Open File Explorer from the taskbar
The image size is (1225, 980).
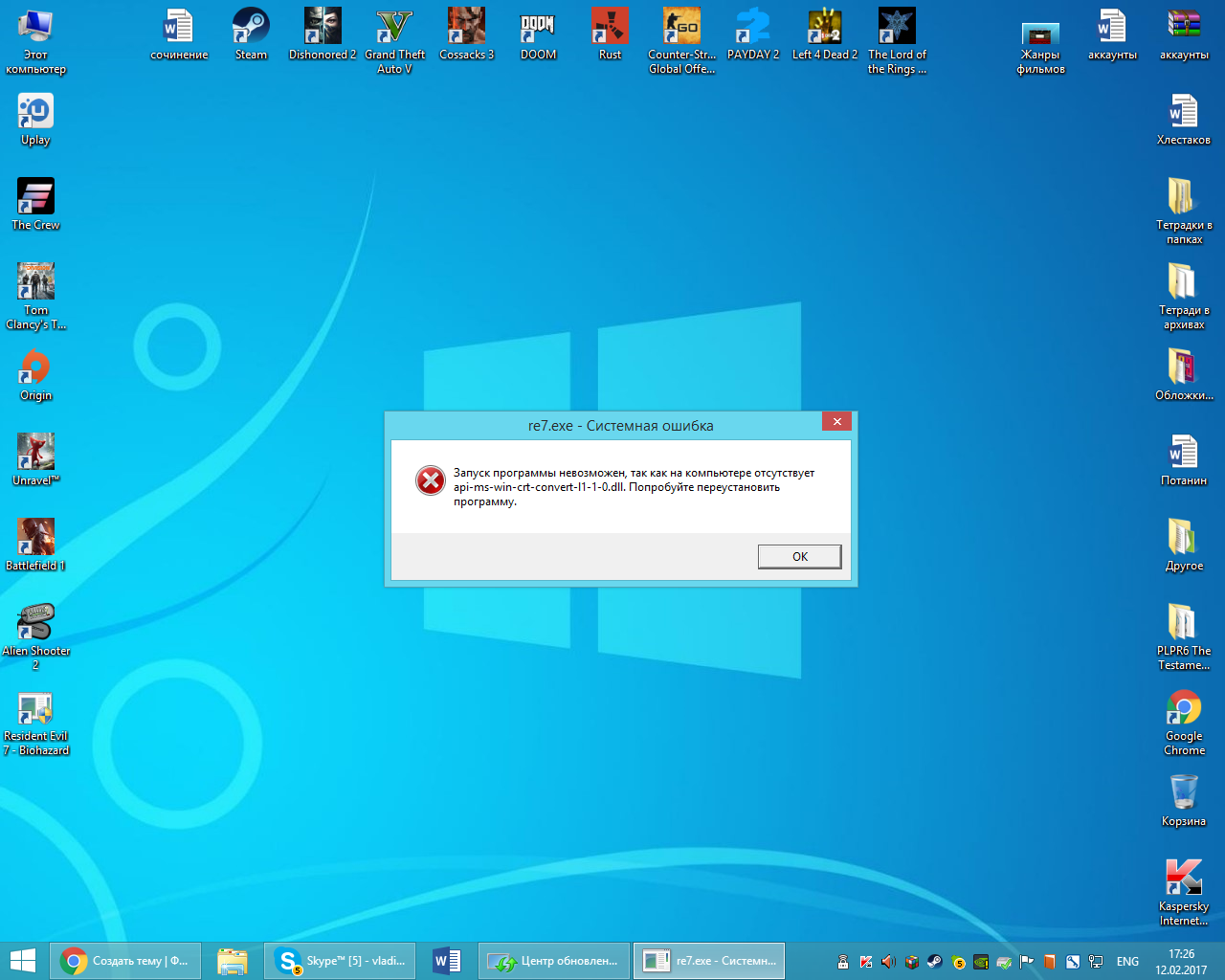point(233,961)
